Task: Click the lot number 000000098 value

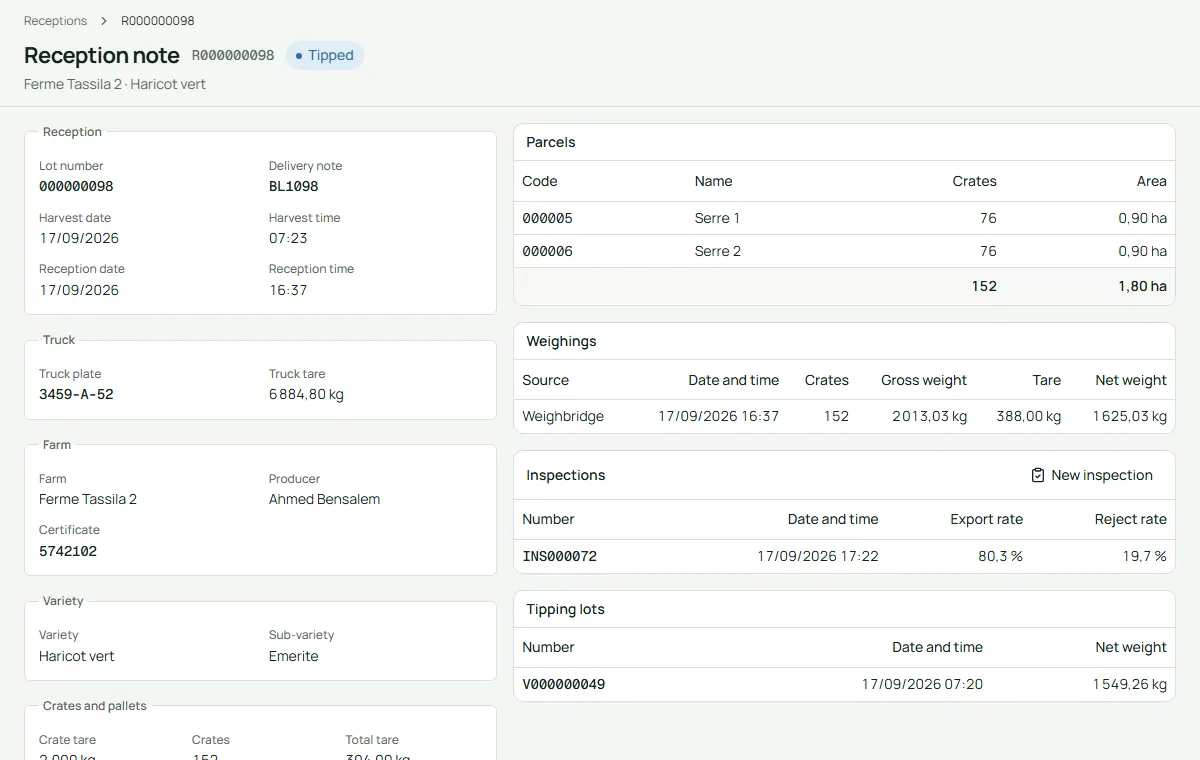Action: click(x=76, y=186)
